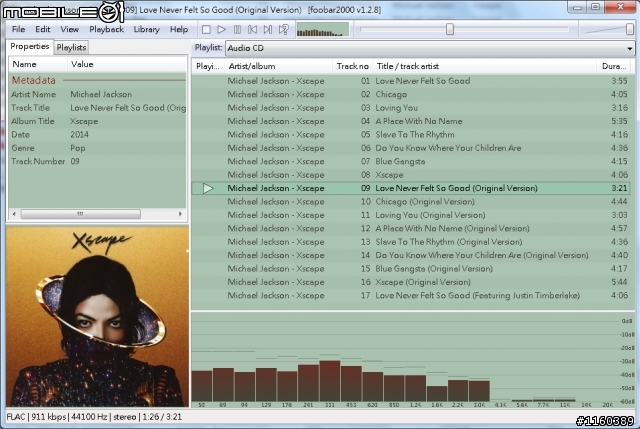Stop playback with the Stop button
Screen dimensions: 640x429
point(206,29)
